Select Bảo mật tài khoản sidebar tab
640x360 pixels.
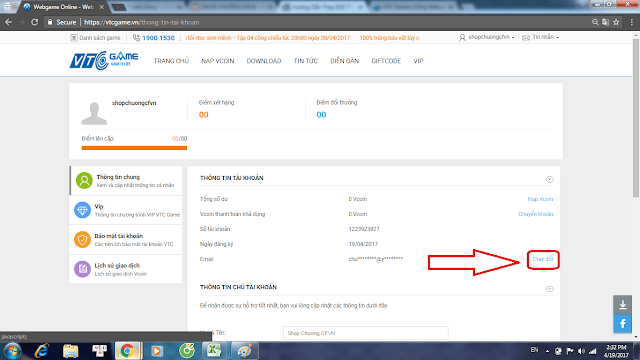pos(126,240)
